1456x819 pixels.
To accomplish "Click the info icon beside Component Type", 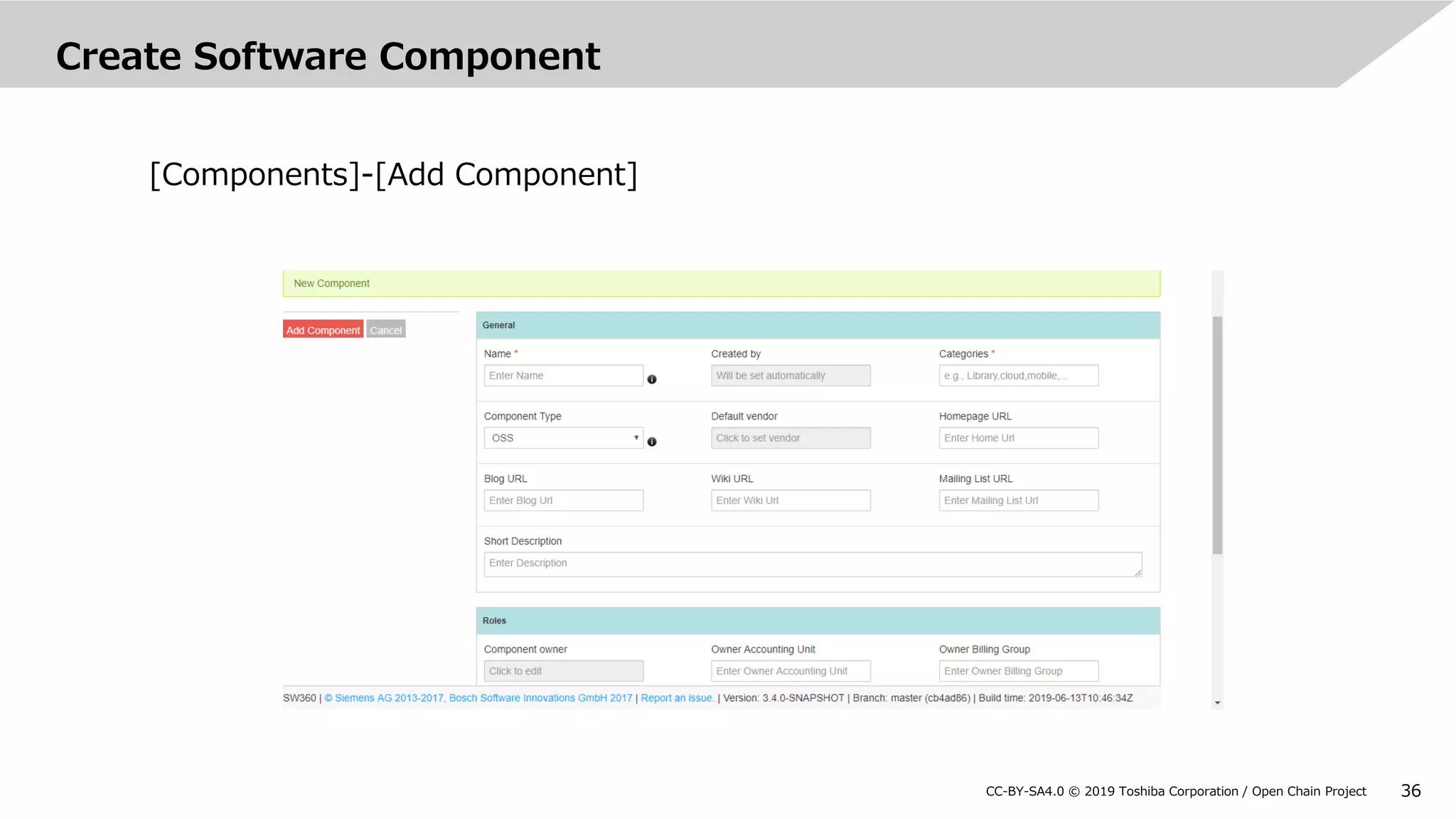I will (x=652, y=442).
